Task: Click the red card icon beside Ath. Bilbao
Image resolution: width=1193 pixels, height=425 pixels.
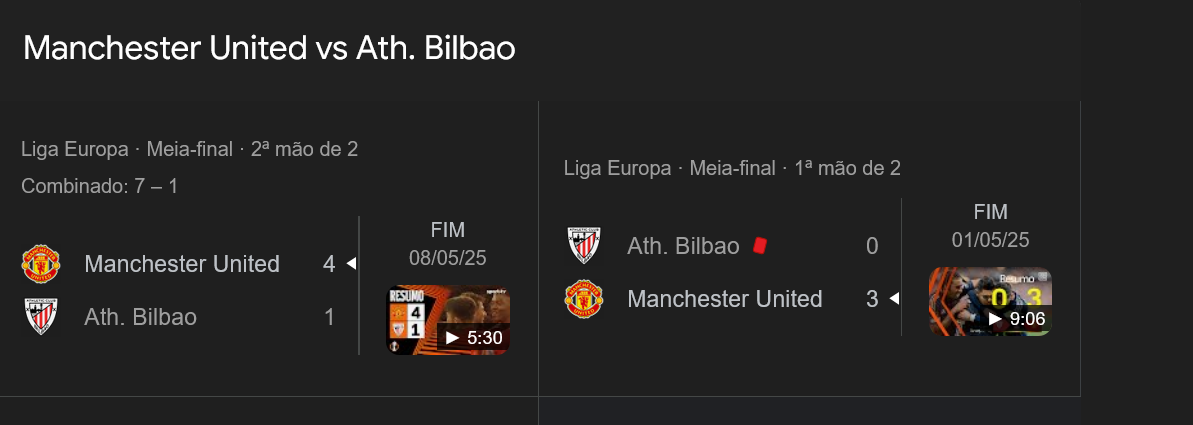Action: tap(760, 245)
